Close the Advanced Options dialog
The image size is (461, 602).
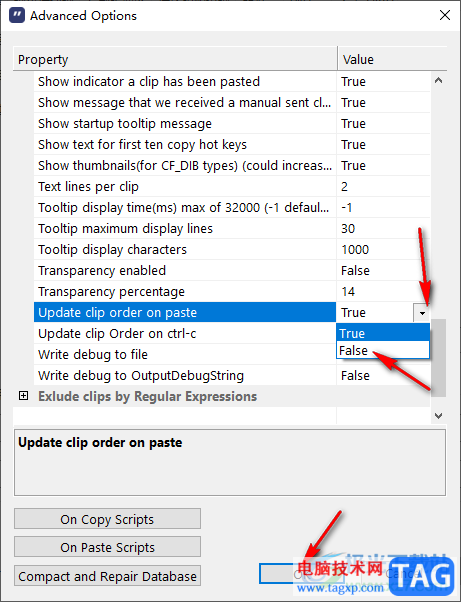(444, 15)
